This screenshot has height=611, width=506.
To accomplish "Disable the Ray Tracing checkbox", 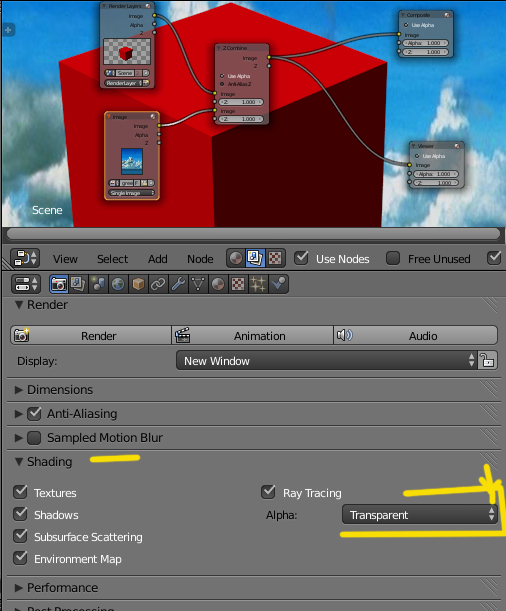I will pyautogui.click(x=268, y=492).
